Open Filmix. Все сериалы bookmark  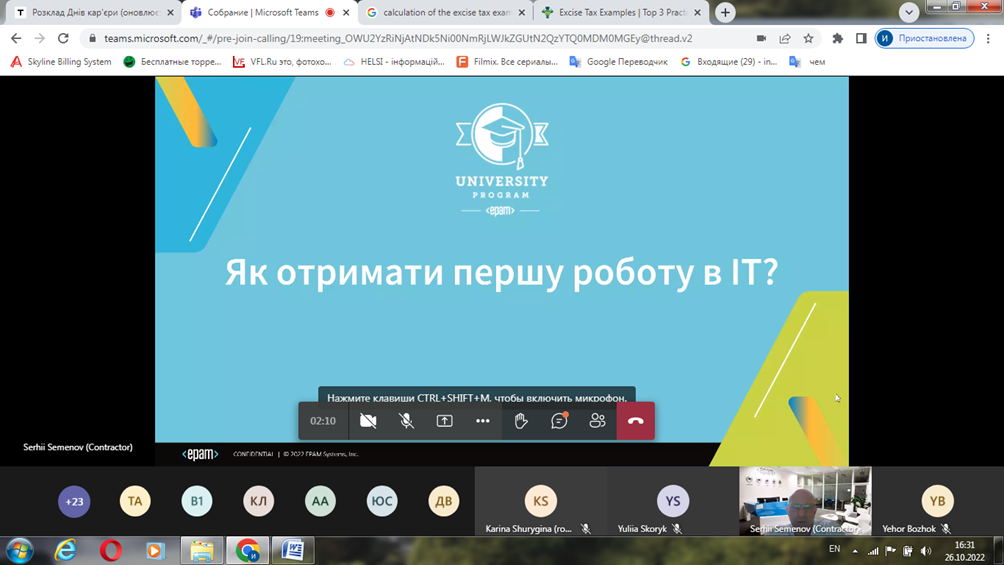pyautogui.click(x=506, y=62)
